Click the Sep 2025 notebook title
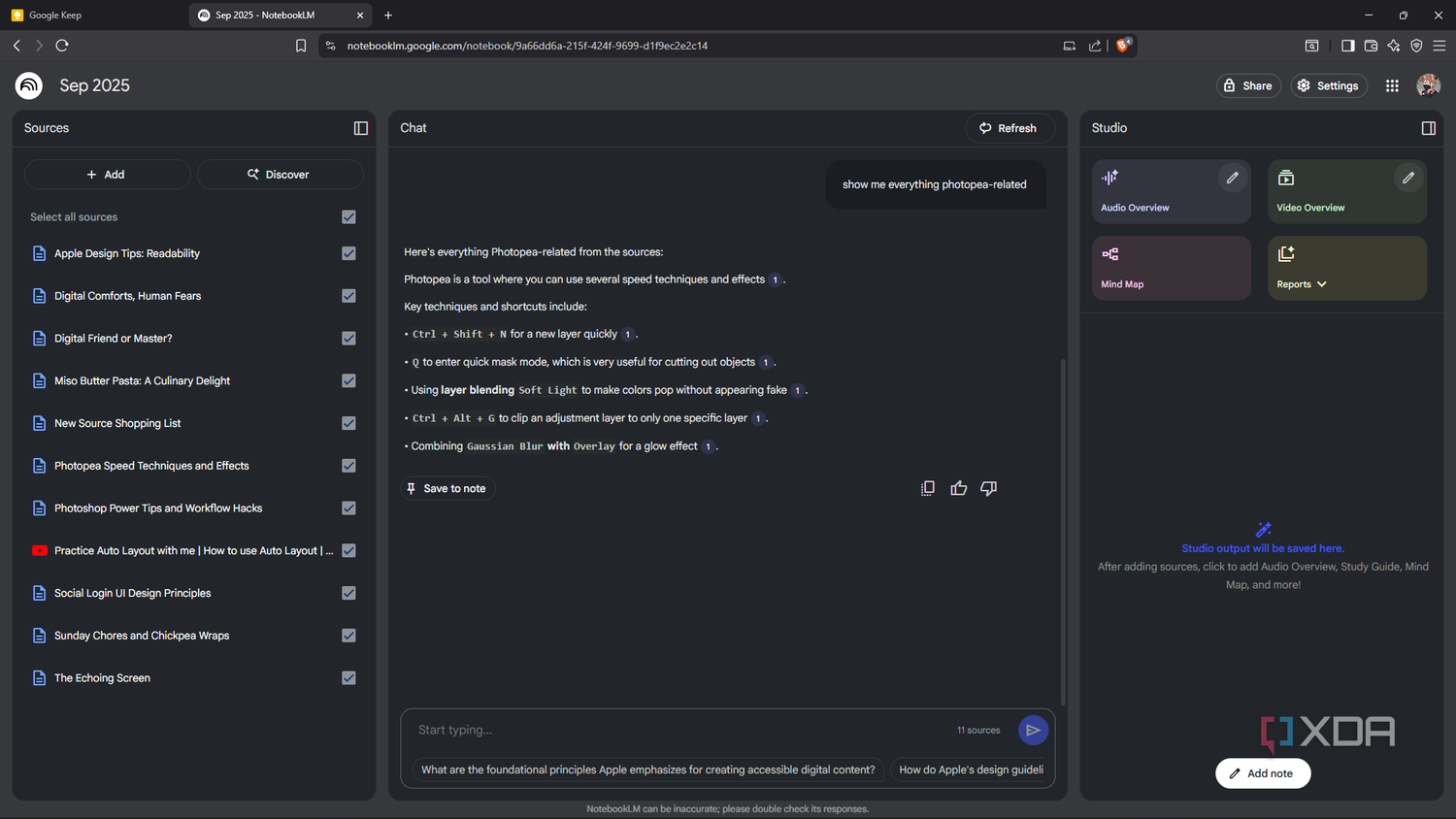Image resolution: width=1456 pixels, height=819 pixels. (x=94, y=85)
